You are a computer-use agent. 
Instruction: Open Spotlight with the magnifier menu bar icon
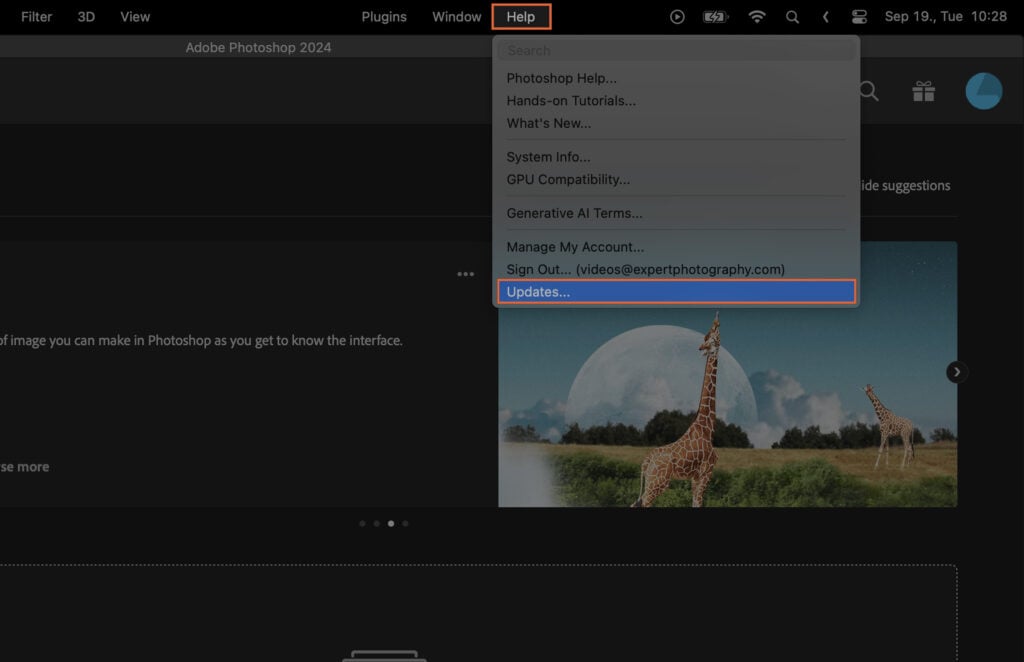[793, 16]
